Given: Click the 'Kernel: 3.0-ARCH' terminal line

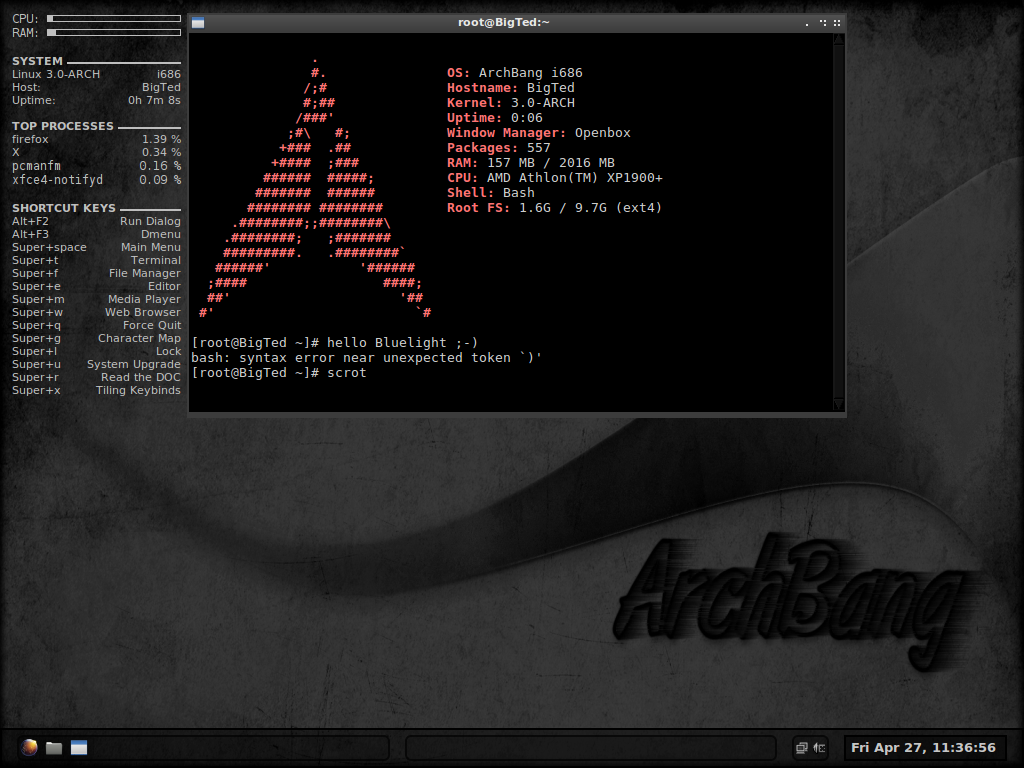Looking at the screenshot, I should click(x=511, y=103).
